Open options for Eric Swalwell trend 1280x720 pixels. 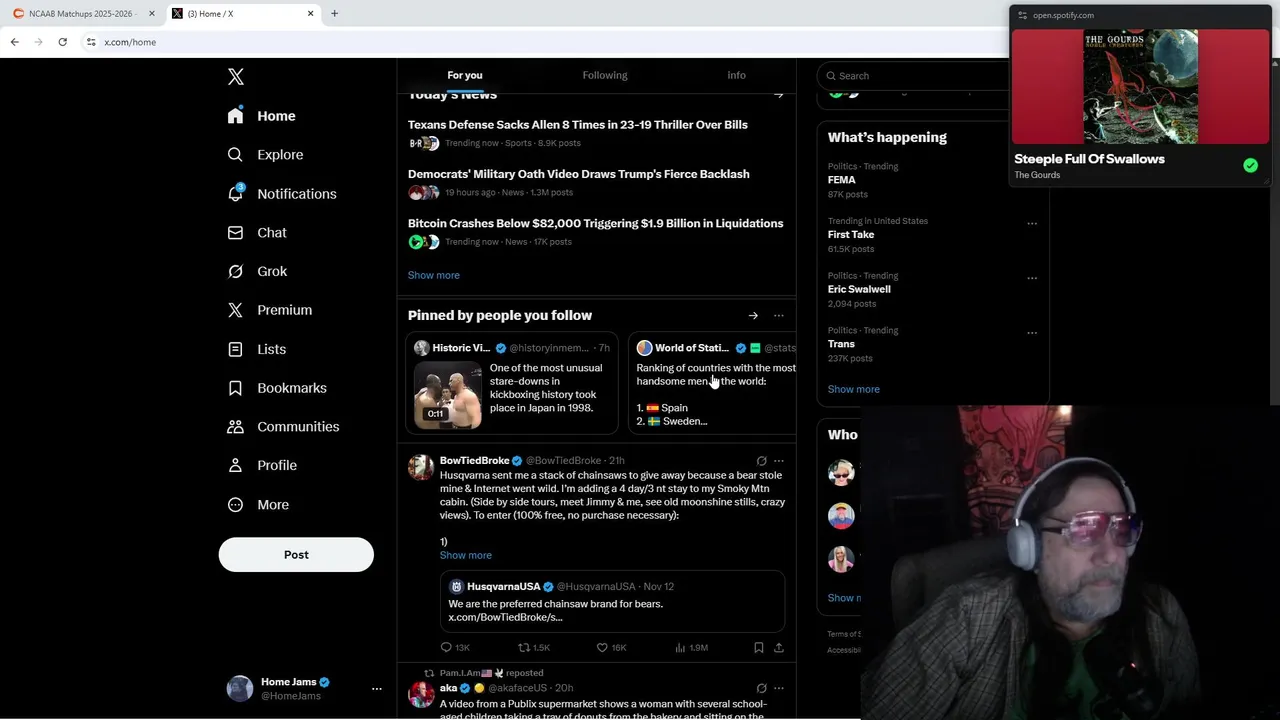tap(1032, 278)
